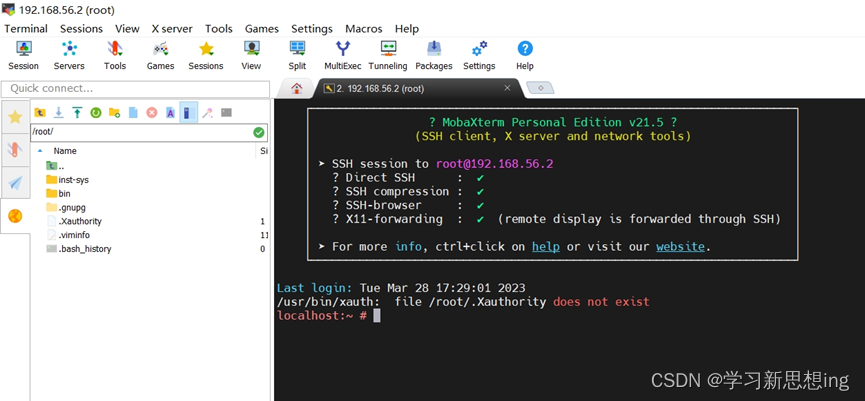Select the .viminfo file
The width and height of the screenshot is (865, 401).
tap(68, 235)
